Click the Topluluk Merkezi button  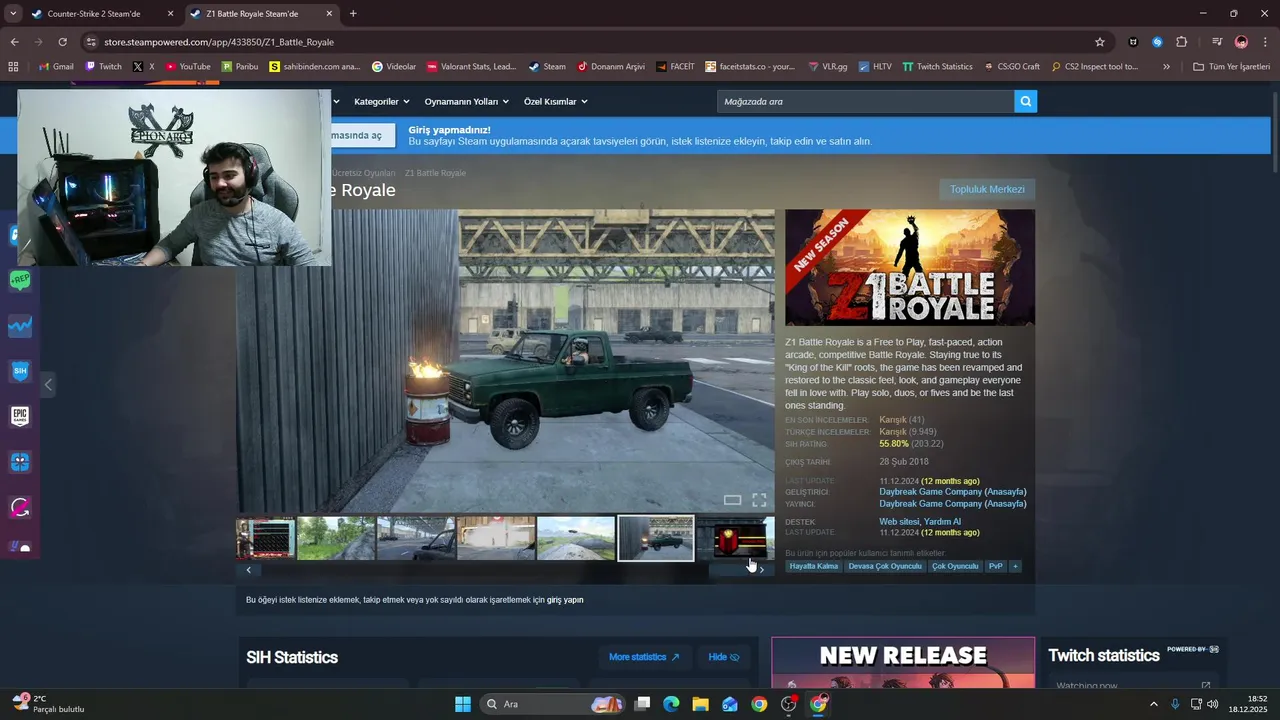coord(987,189)
